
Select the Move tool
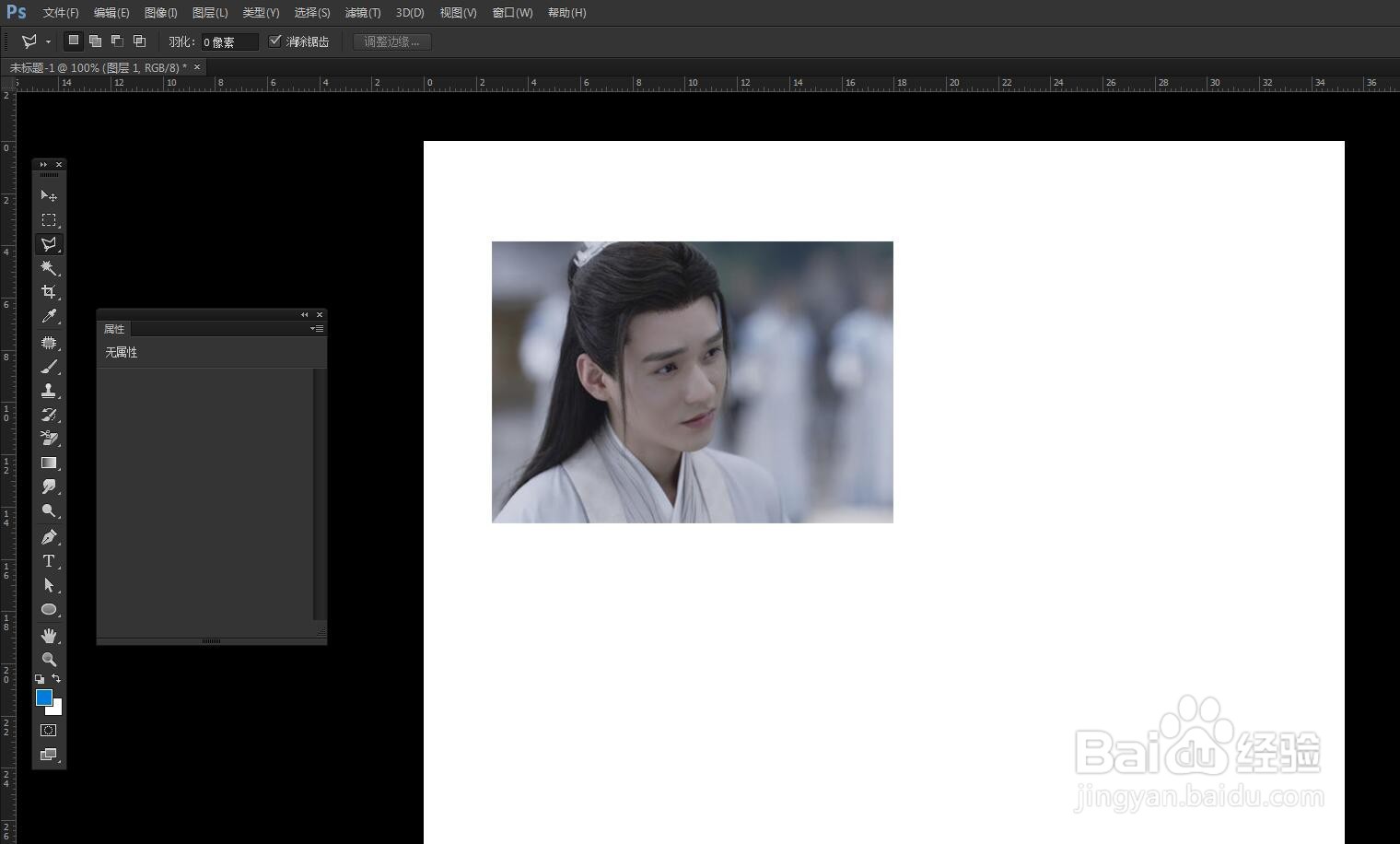[49, 195]
